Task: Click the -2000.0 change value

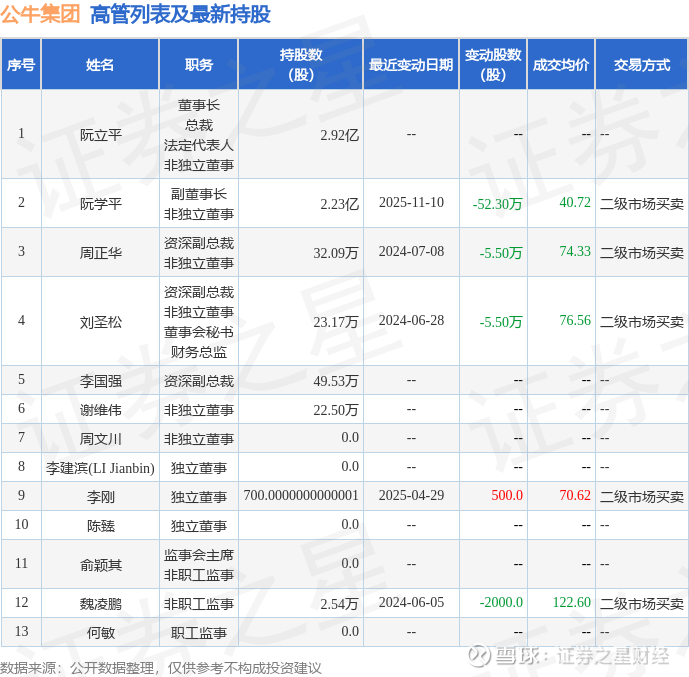Action: [501, 602]
